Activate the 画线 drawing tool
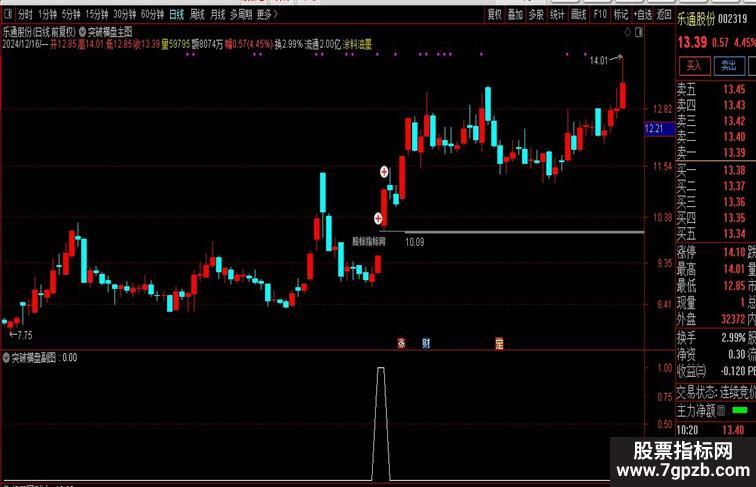Image resolution: width=756 pixels, height=487 pixels. pyautogui.click(x=578, y=15)
